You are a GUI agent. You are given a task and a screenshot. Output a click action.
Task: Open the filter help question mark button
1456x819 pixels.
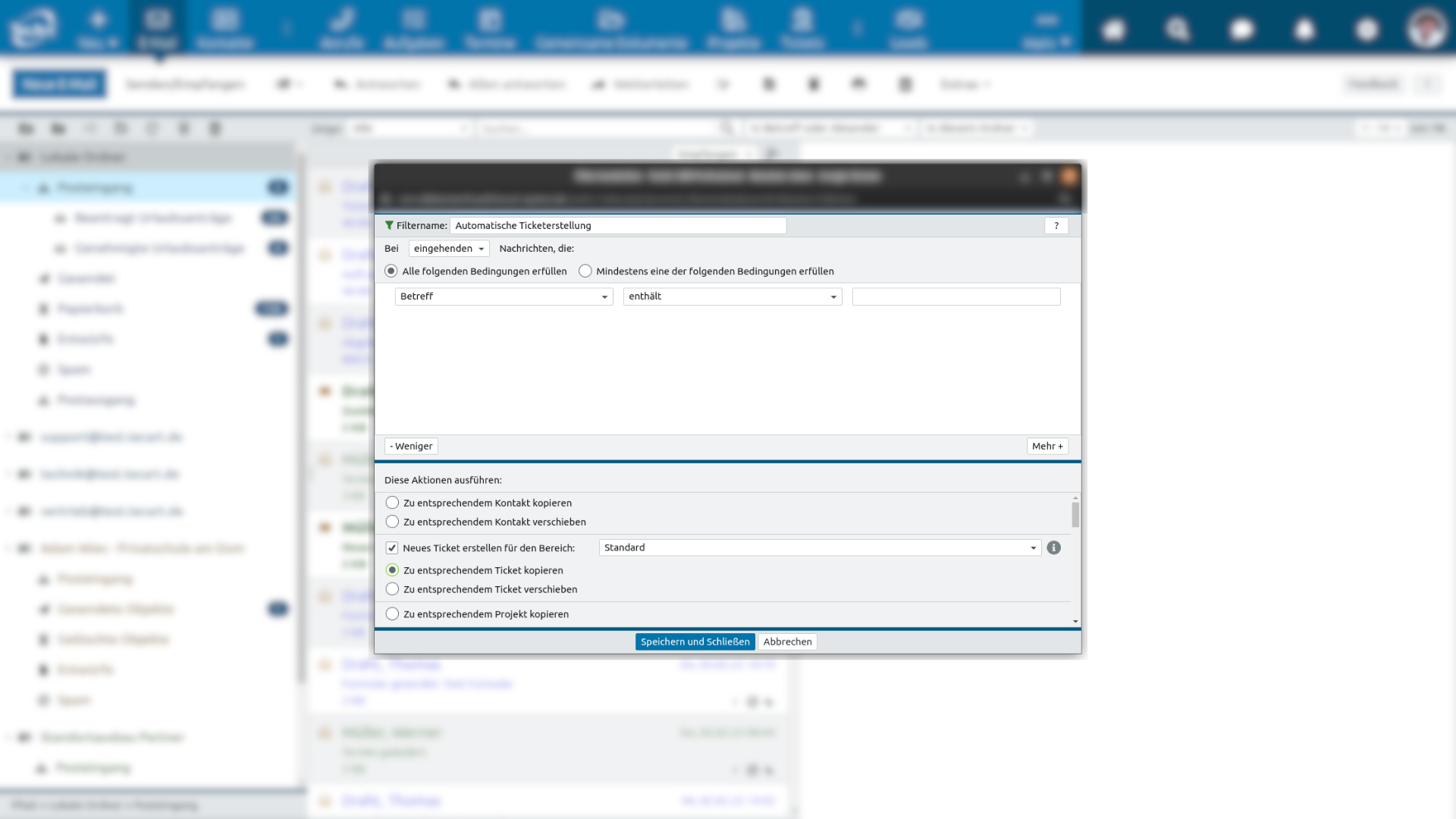[x=1056, y=225]
